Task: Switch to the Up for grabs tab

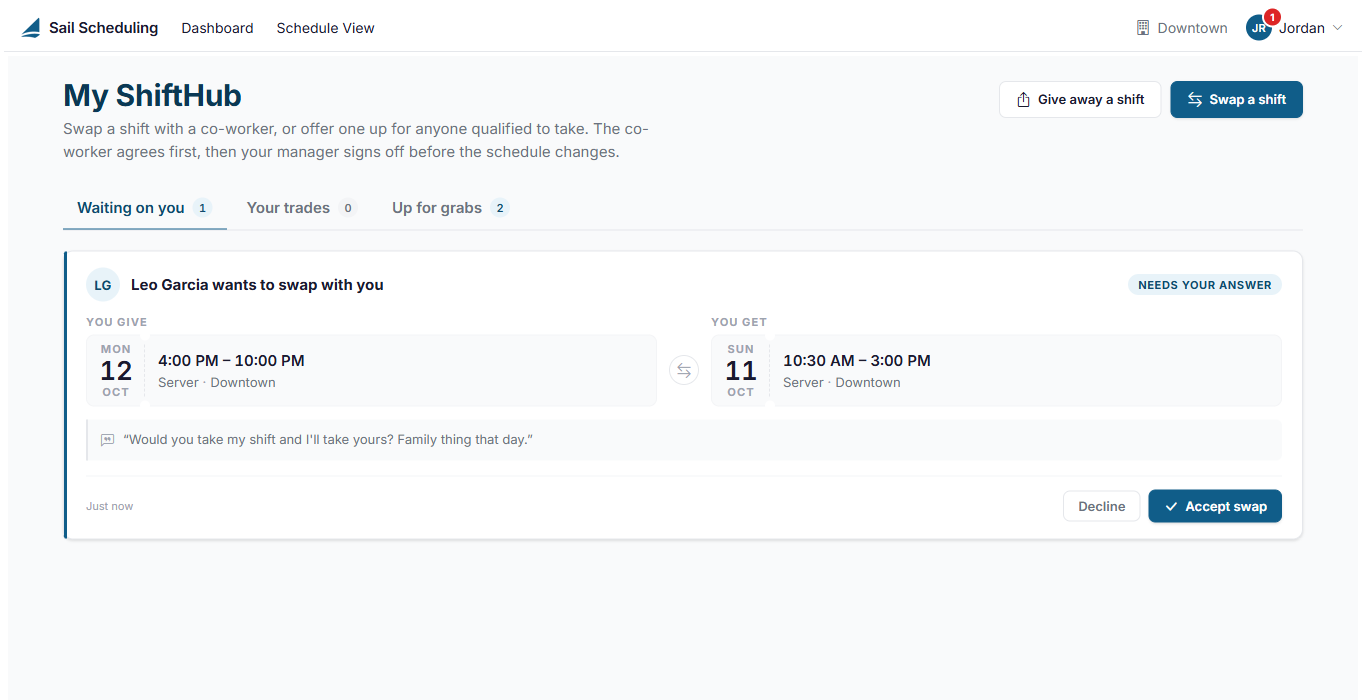Action: click(x=450, y=208)
